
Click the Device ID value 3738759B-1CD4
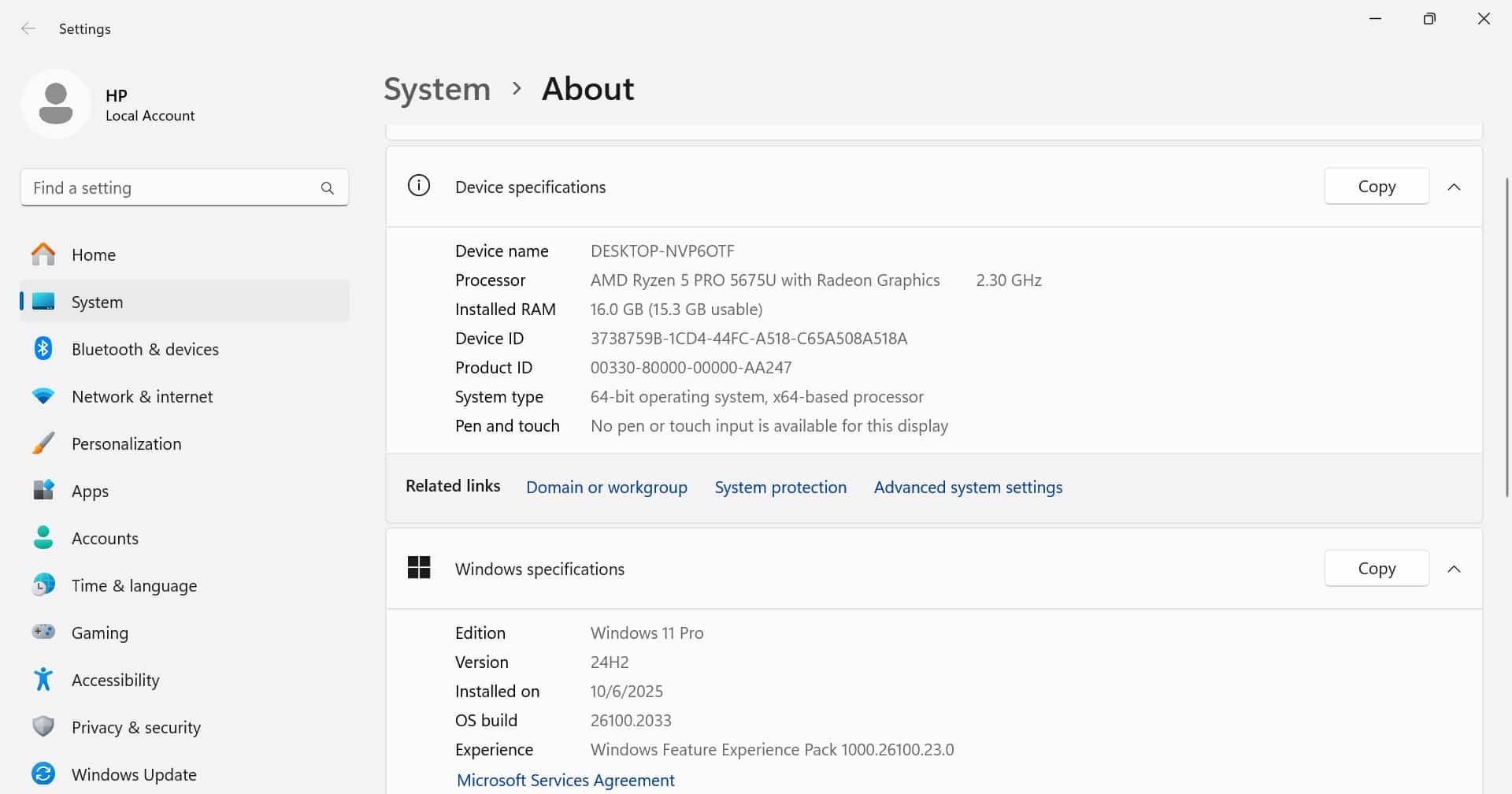(749, 339)
